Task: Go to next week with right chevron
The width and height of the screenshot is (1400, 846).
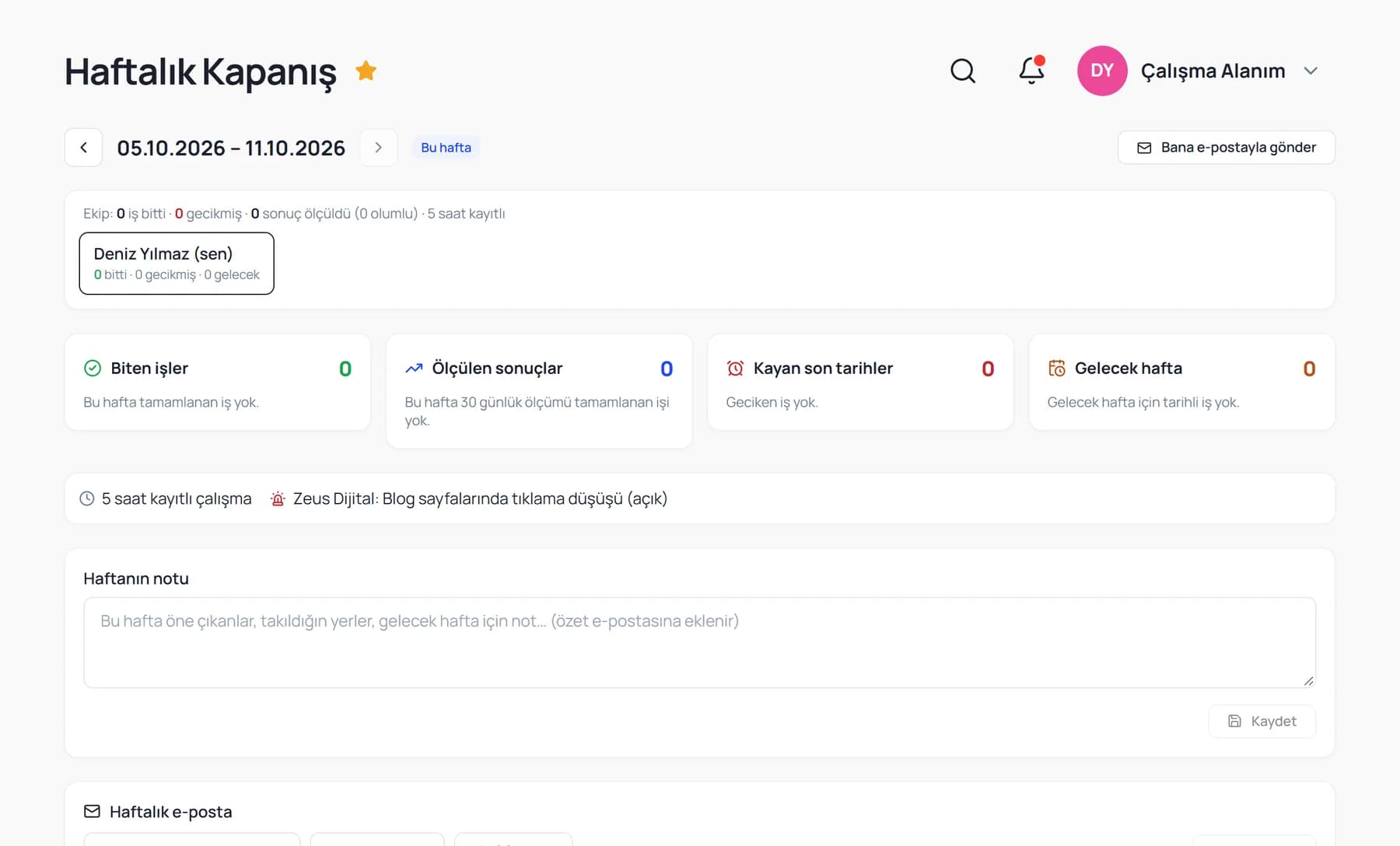Action: point(379,148)
